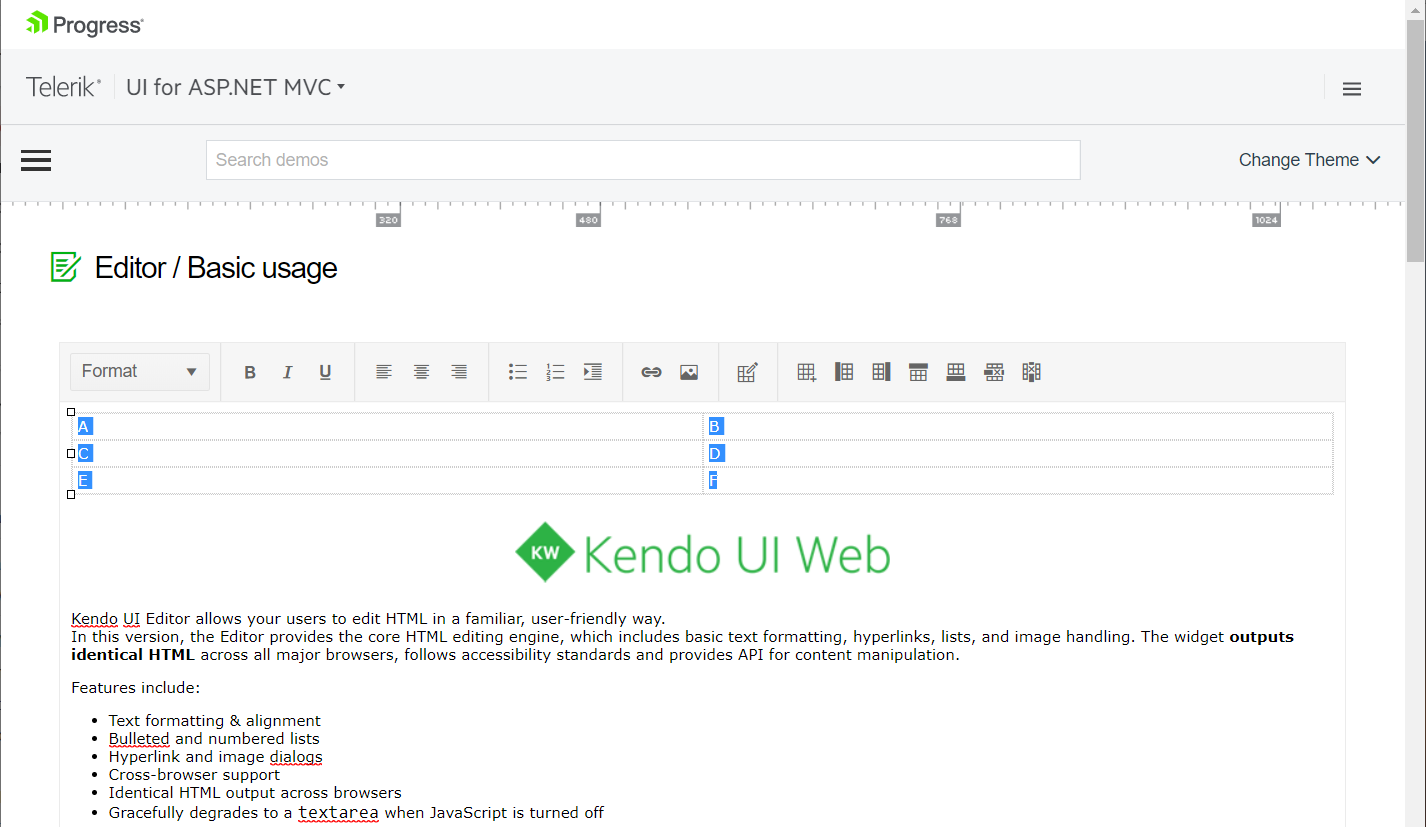Click 'Identical HTML output across browsers' bullet
1426x827 pixels.
click(255, 793)
